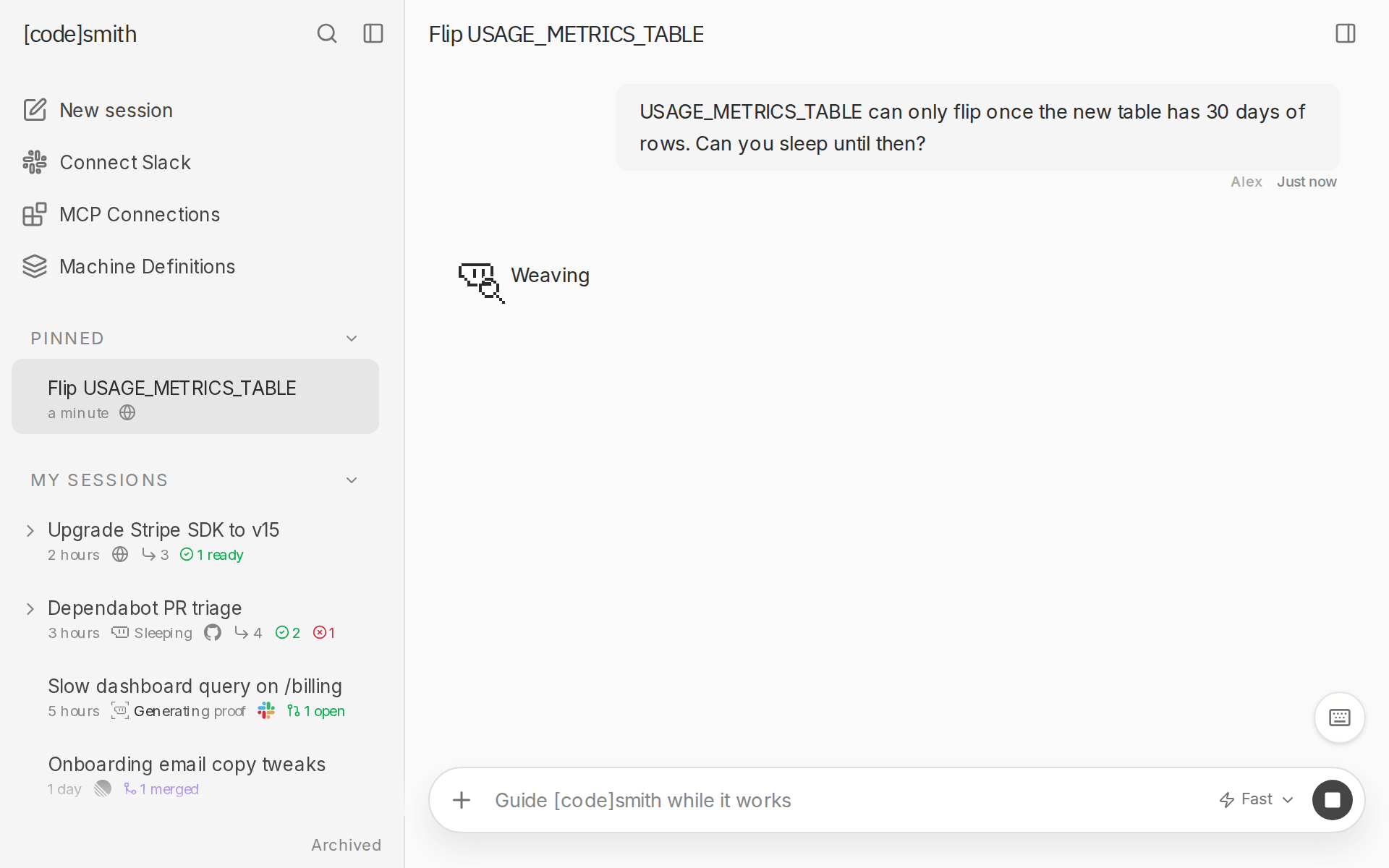Click the New session pencil icon
This screenshot has height=868, width=1389.
click(x=35, y=110)
